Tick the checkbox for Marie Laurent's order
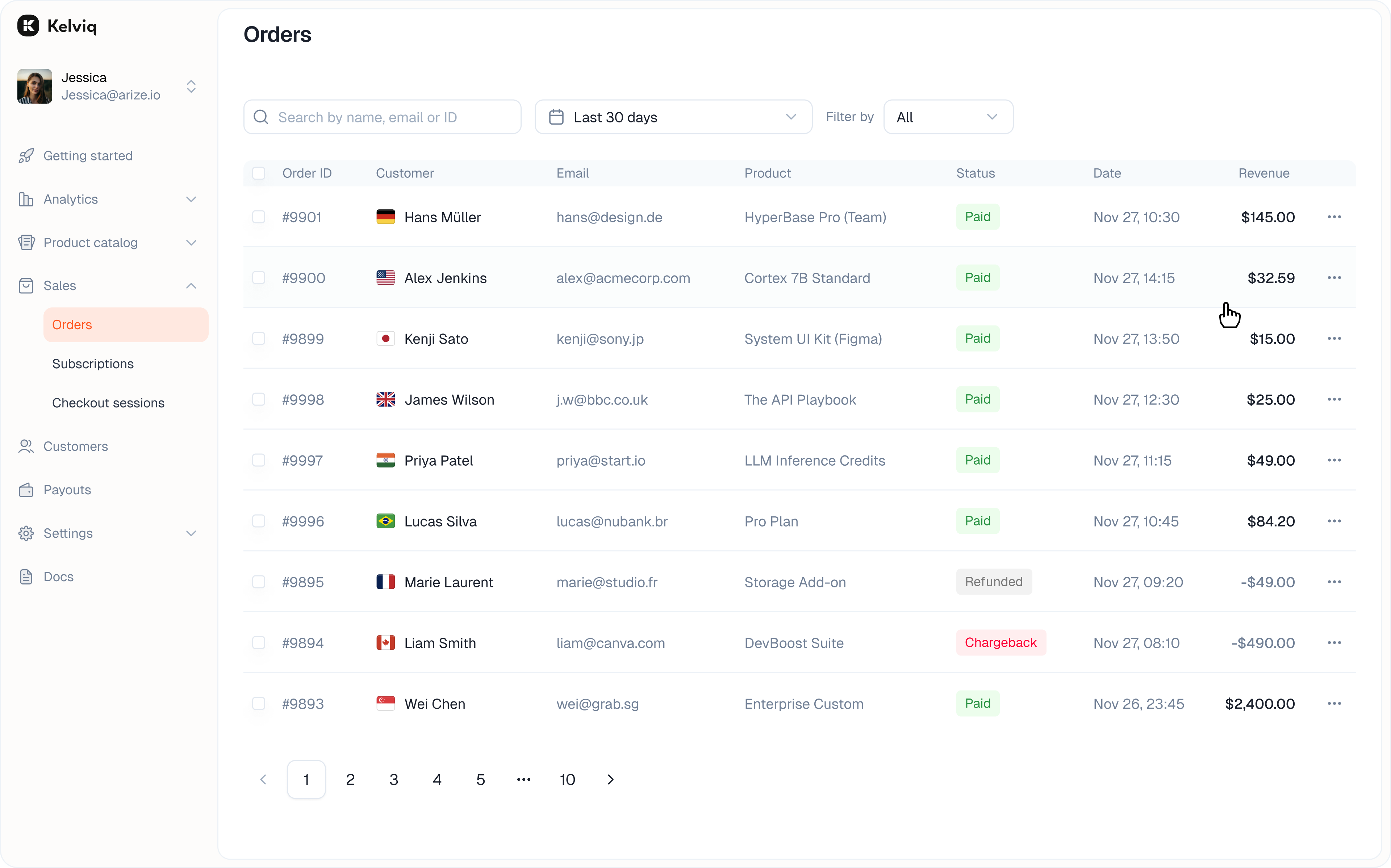Screen dimensions: 1391x868 [259, 582]
